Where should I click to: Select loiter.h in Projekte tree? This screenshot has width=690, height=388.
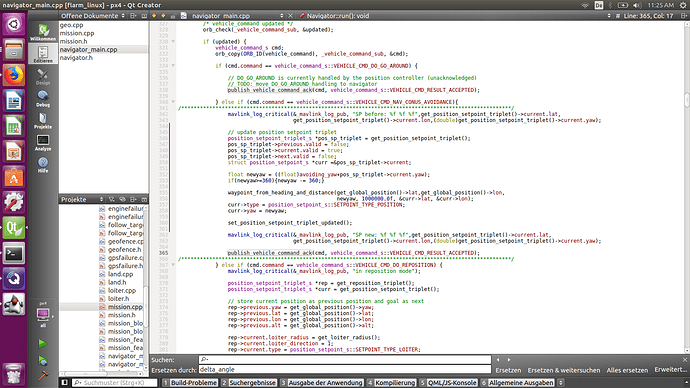click(x=118, y=299)
